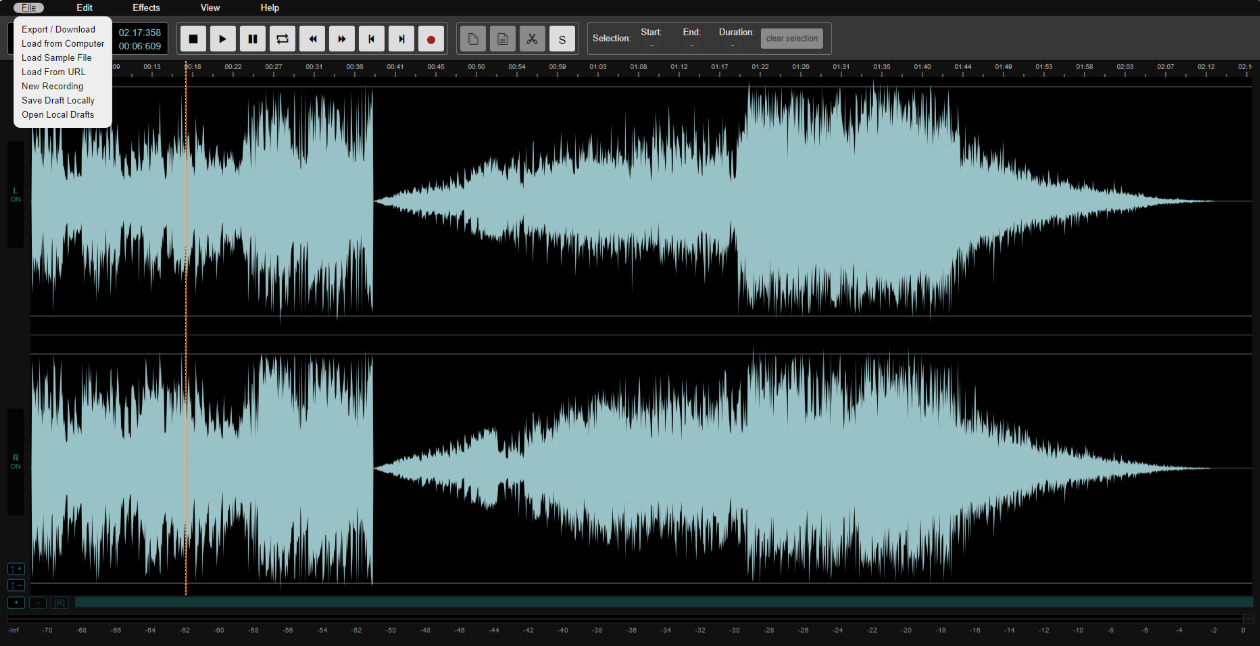
Task: Toggle the Left channel ON switch
Action: click(x=15, y=195)
